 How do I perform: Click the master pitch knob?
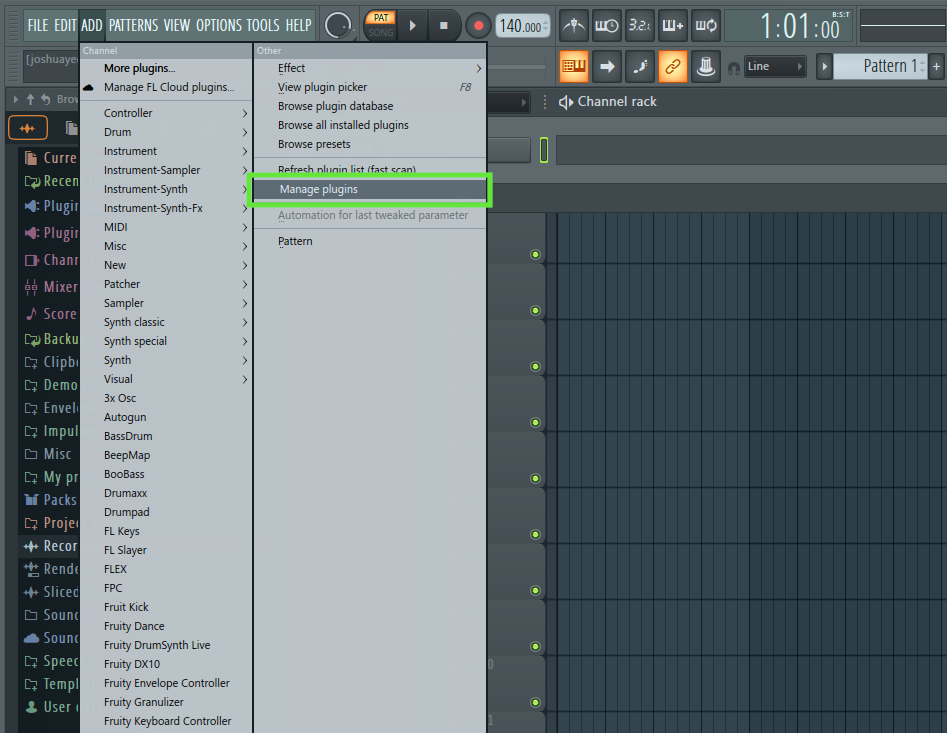coord(338,25)
